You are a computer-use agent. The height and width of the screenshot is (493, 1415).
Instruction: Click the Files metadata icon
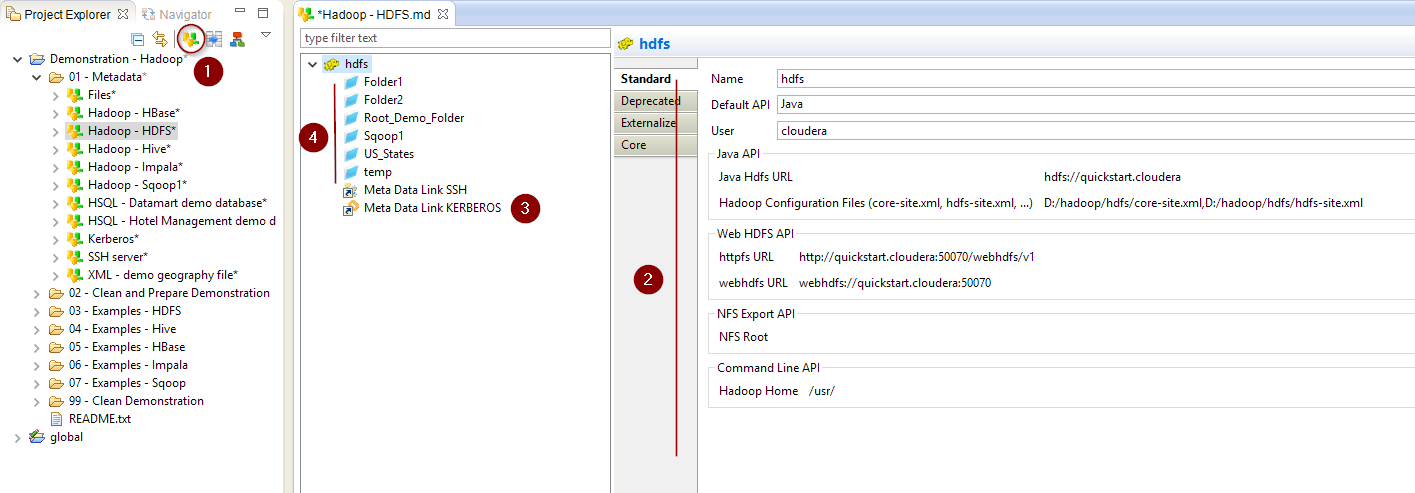coord(74,95)
